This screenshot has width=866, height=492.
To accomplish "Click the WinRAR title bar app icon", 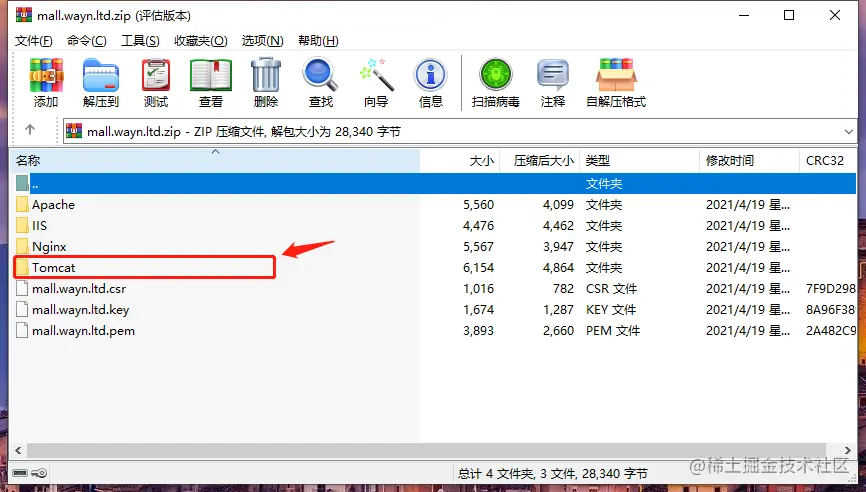I will coord(24,15).
